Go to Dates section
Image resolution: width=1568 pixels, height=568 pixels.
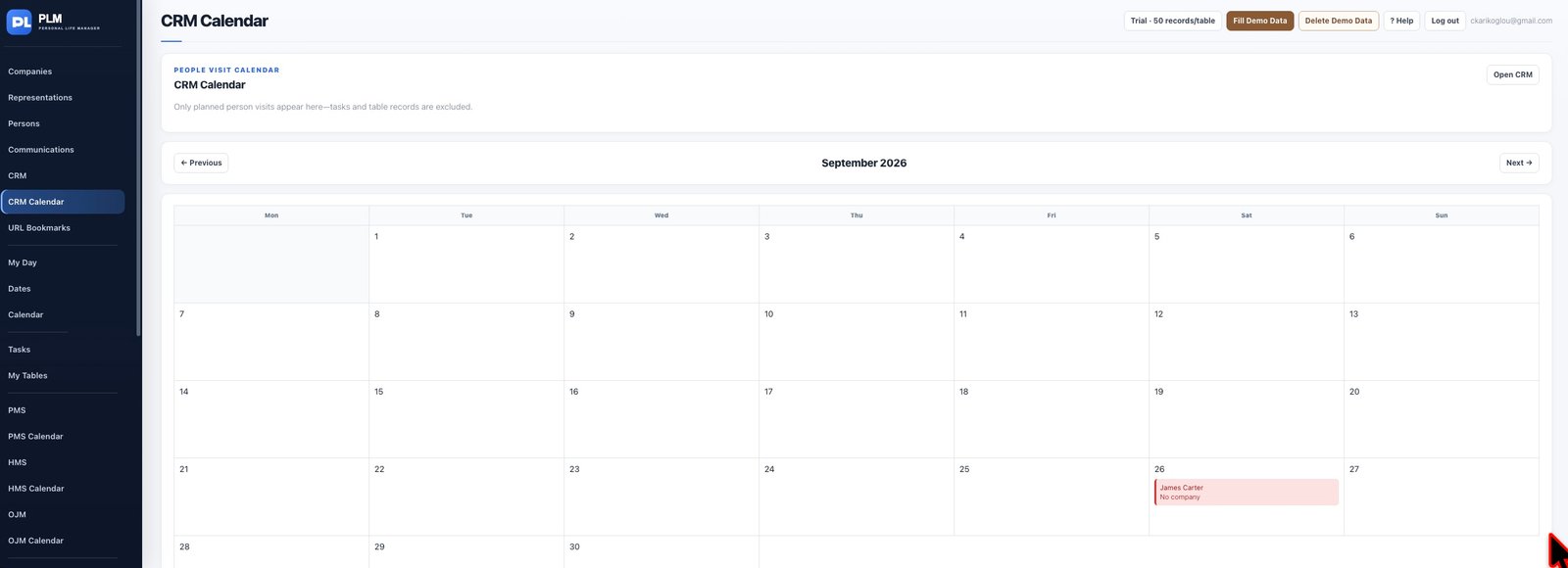20,289
